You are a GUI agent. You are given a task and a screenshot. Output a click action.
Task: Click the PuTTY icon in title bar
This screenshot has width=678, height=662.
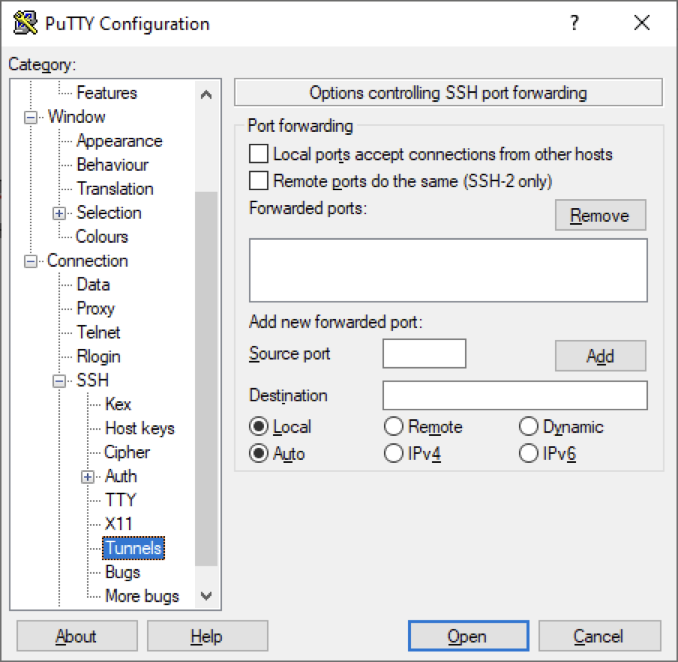coord(25,23)
